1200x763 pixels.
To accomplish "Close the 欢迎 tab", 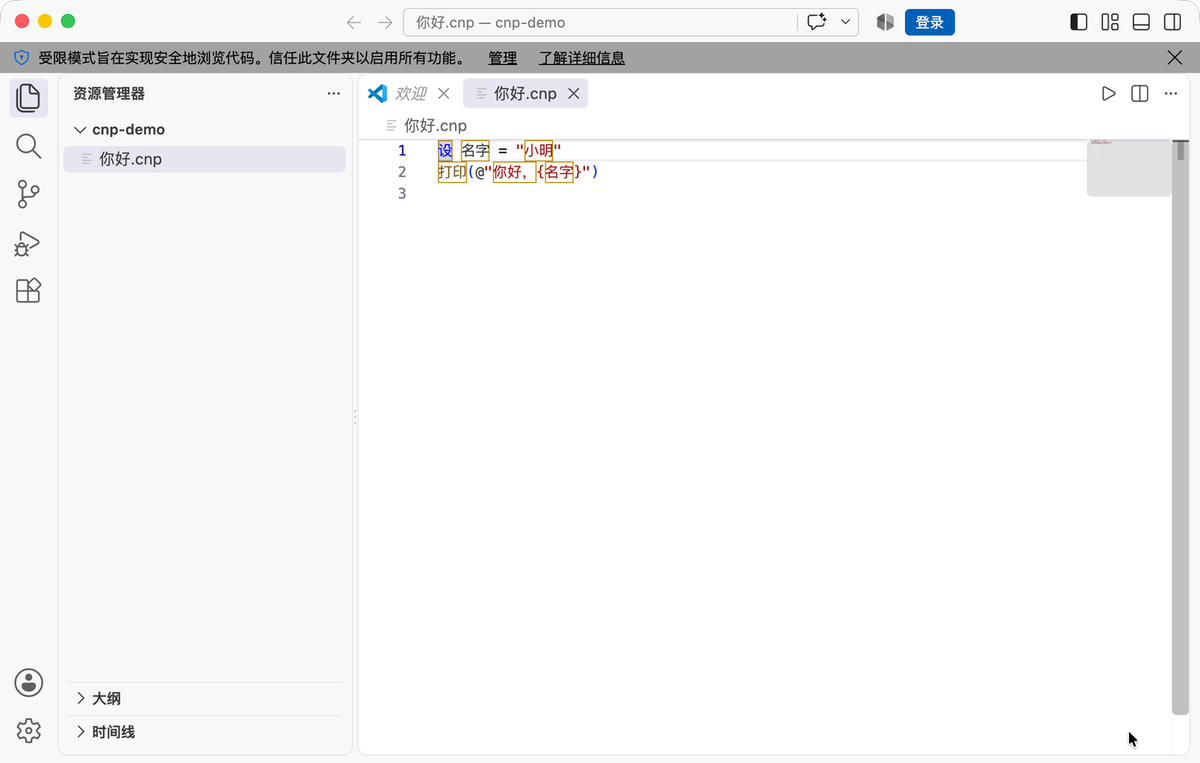I will (444, 93).
